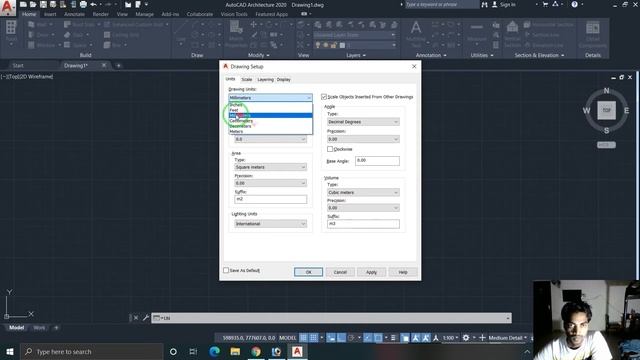
Task: Click the Area Suffix field showing m2
Action: point(270,199)
